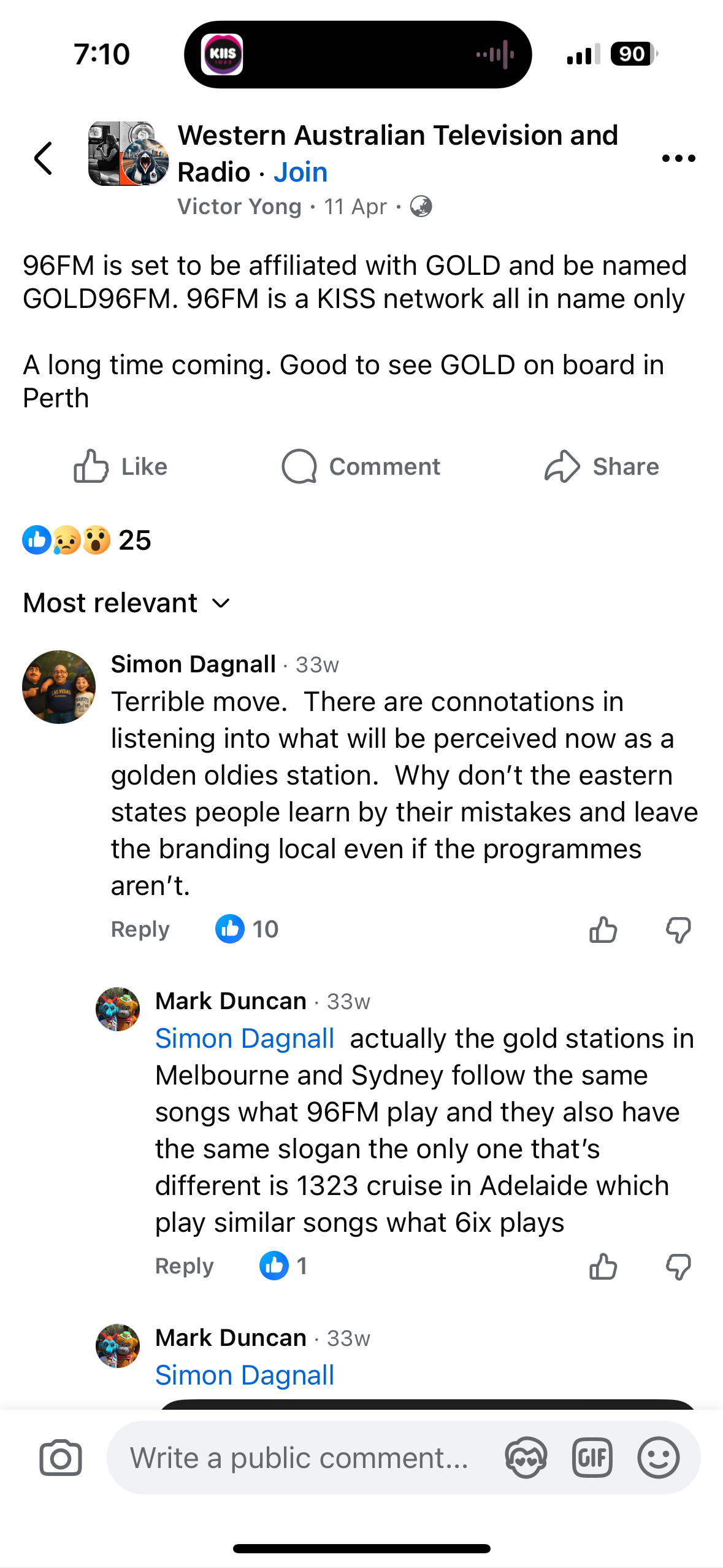Expand the Most relevant sort dropdown
This screenshot has width=723, height=1568.
point(126,603)
